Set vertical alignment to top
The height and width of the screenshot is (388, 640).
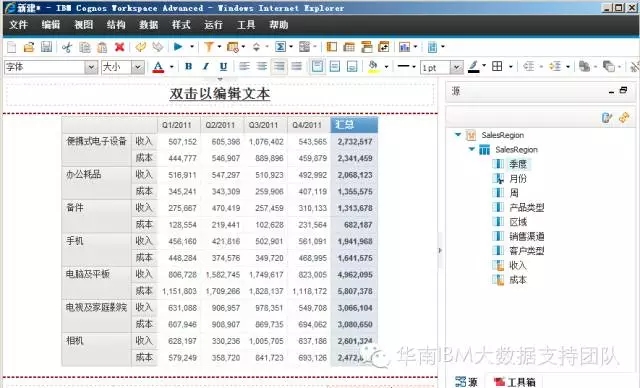pos(317,66)
